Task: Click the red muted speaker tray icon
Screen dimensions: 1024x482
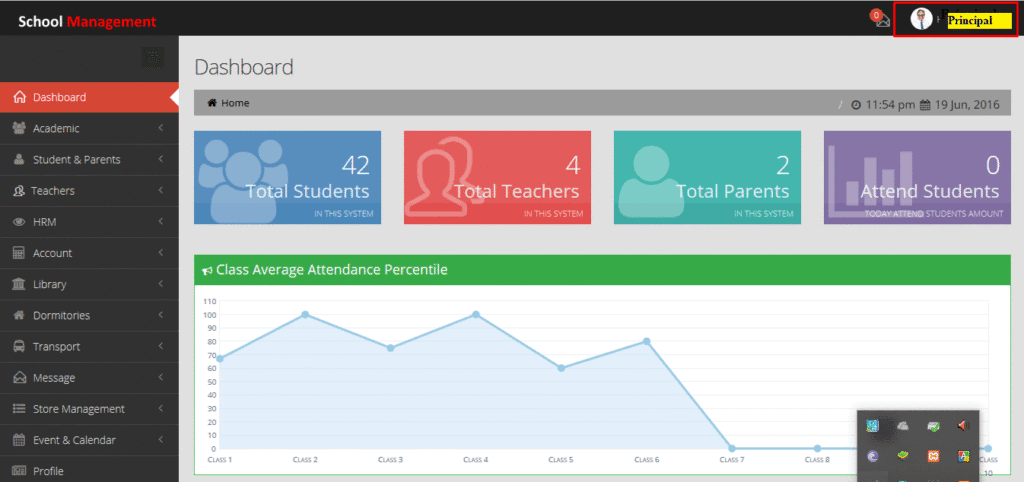Action: point(963,426)
